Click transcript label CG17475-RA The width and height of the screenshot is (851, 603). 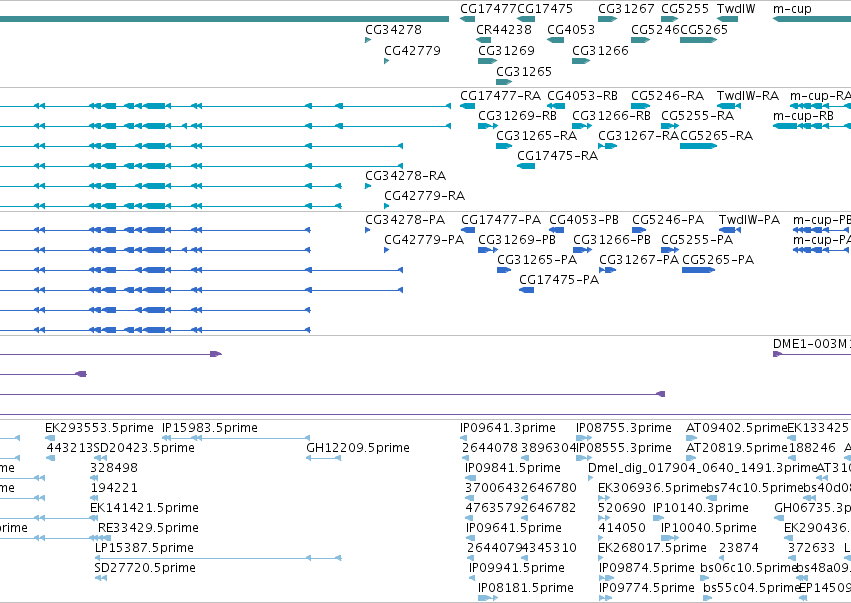557,156
